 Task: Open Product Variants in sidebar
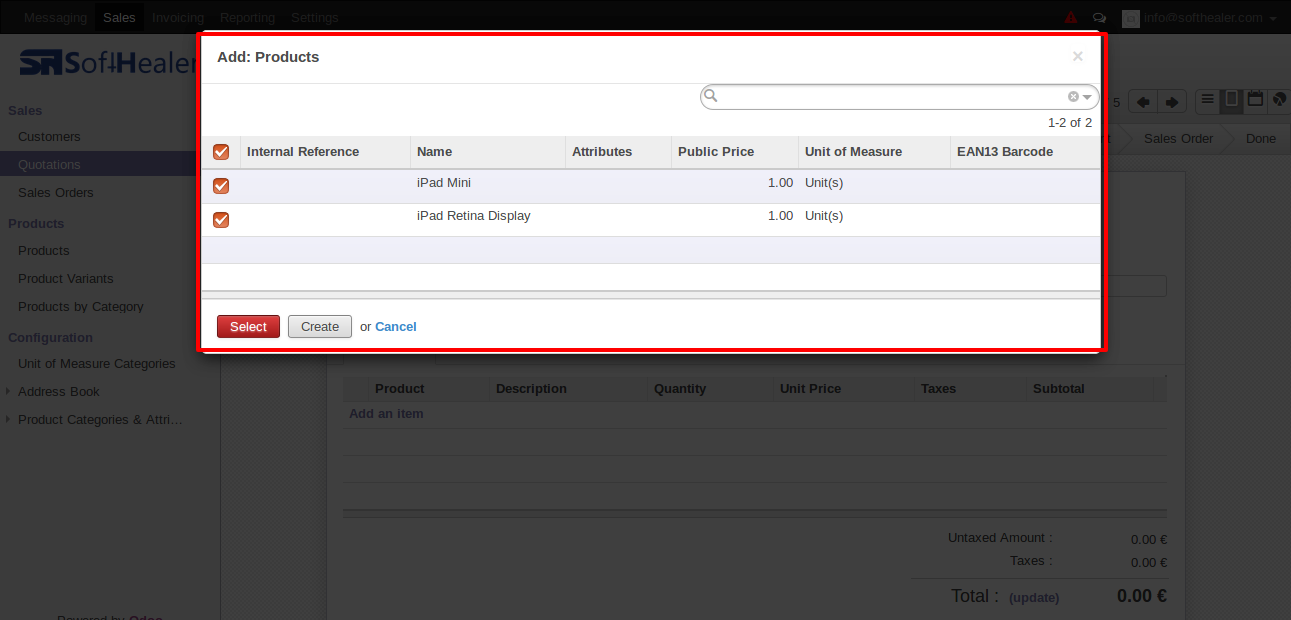point(66,279)
